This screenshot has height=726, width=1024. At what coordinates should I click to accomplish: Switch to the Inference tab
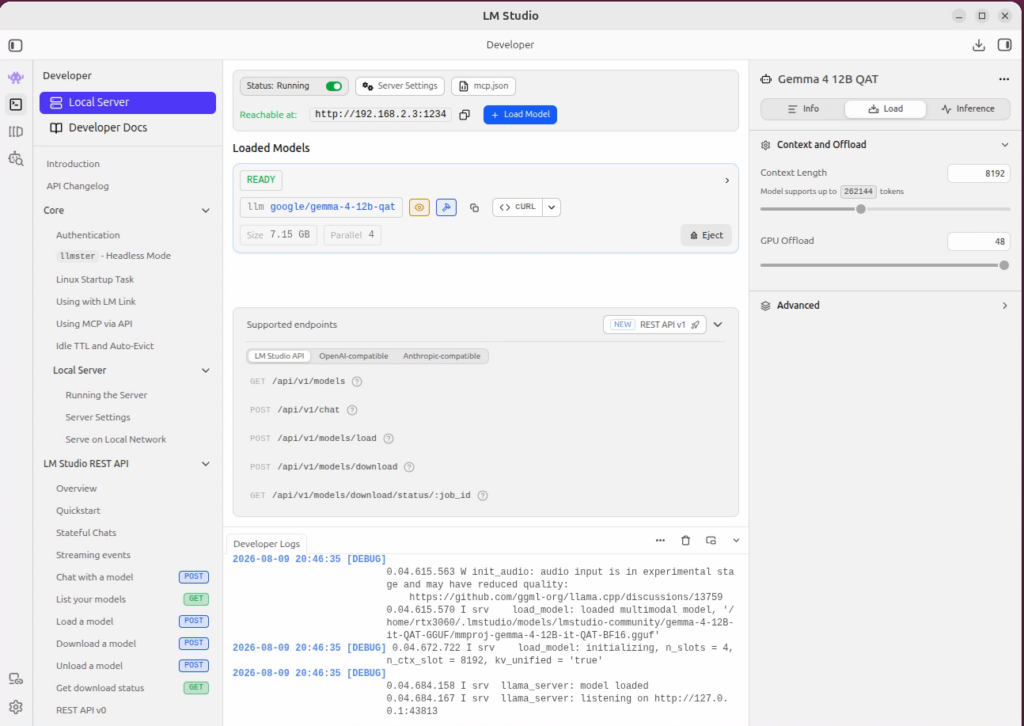coord(968,109)
